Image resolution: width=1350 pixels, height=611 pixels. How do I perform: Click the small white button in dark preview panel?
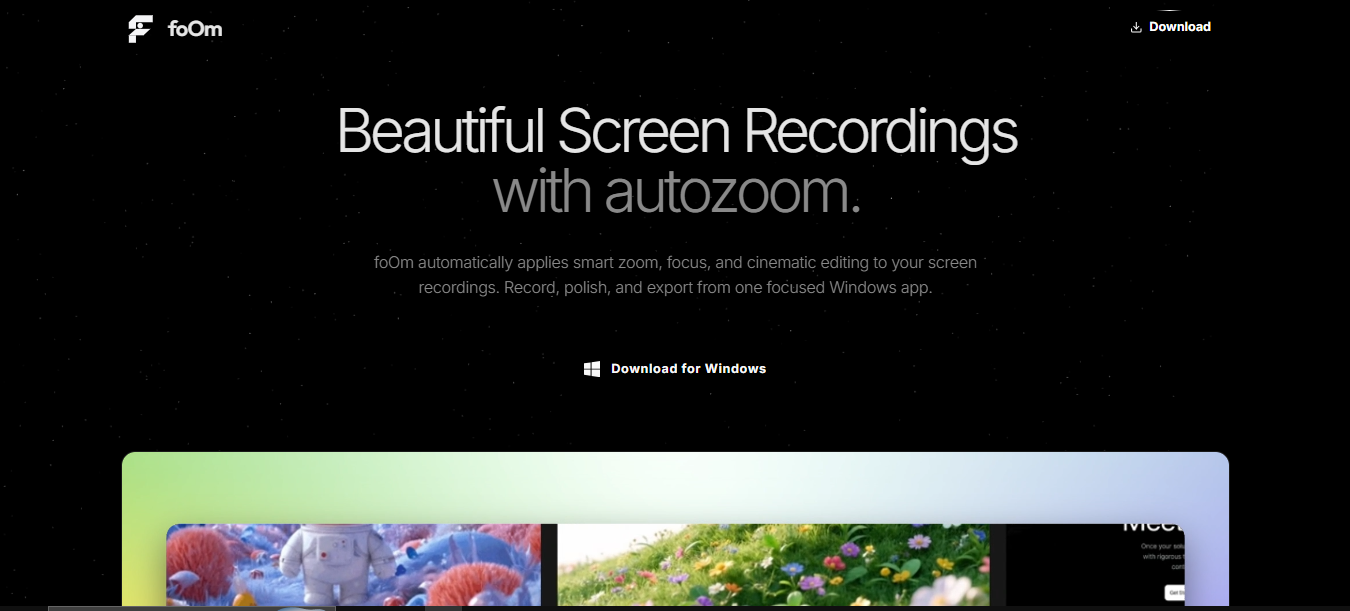click(x=1174, y=592)
